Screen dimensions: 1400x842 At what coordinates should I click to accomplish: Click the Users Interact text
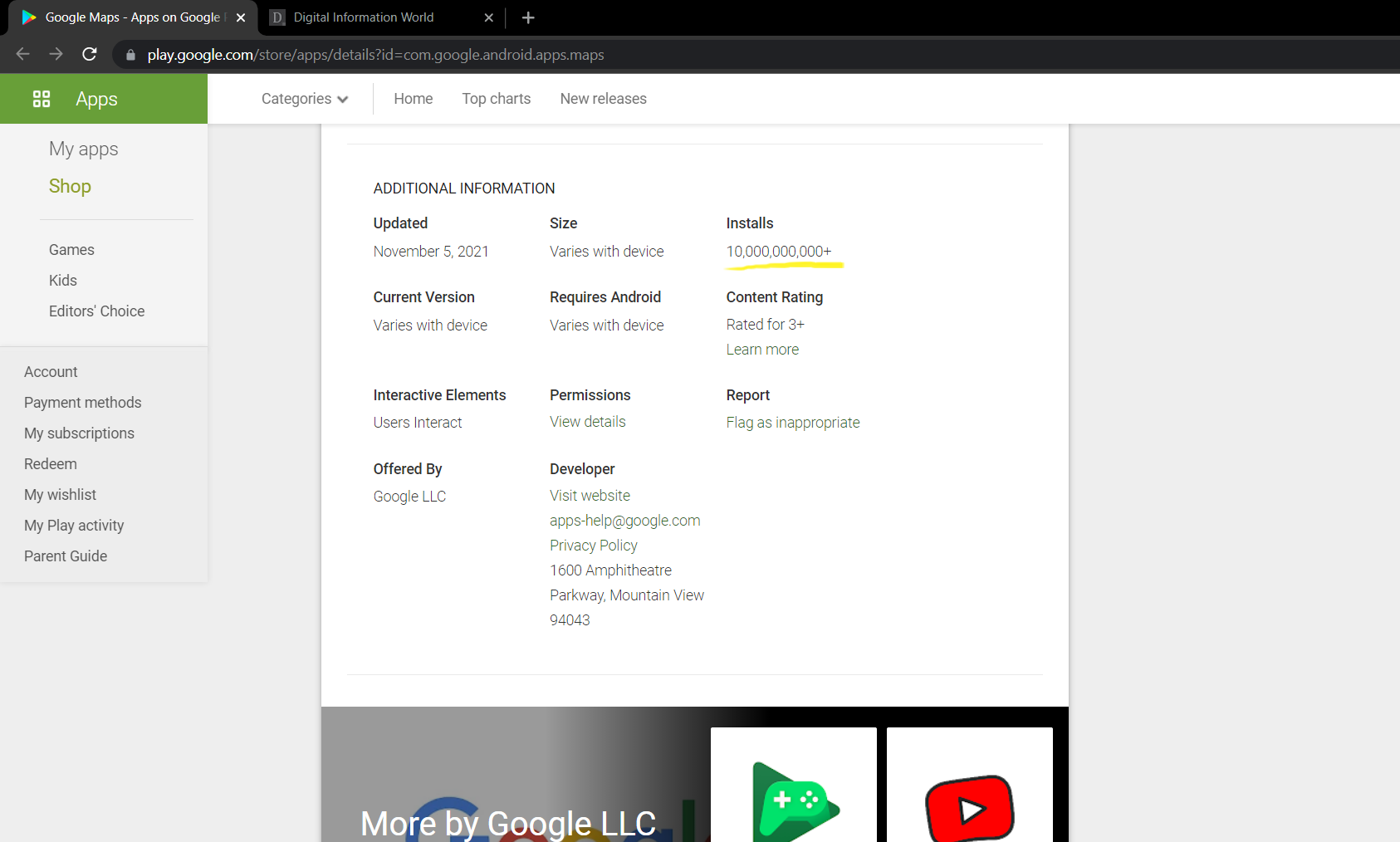coord(418,423)
